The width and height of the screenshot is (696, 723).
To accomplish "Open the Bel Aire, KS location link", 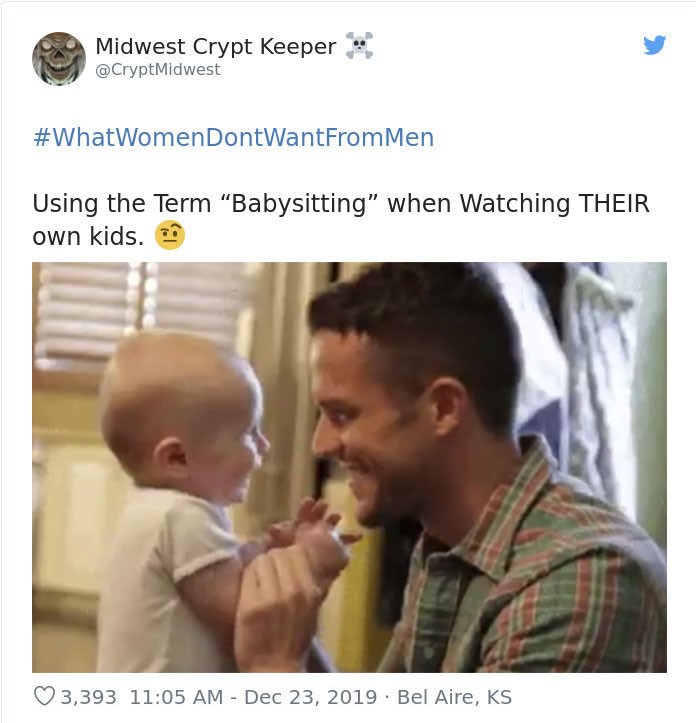I will [454, 697].
